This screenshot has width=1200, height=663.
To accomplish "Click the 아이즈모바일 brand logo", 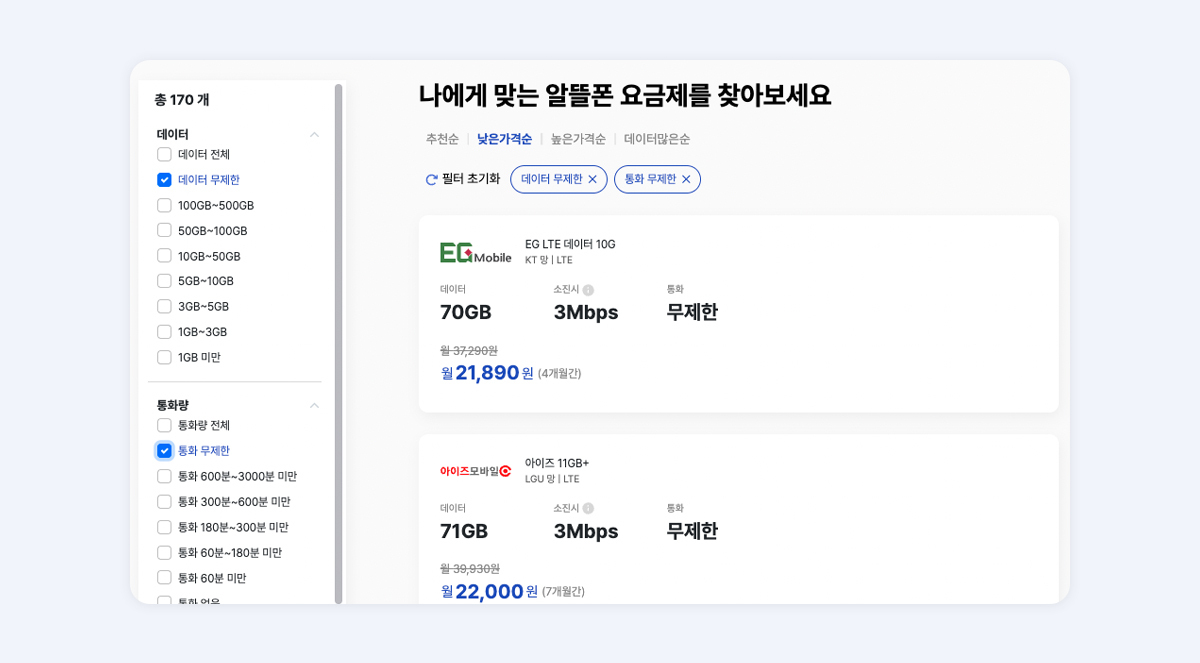I will coord(477,469).
